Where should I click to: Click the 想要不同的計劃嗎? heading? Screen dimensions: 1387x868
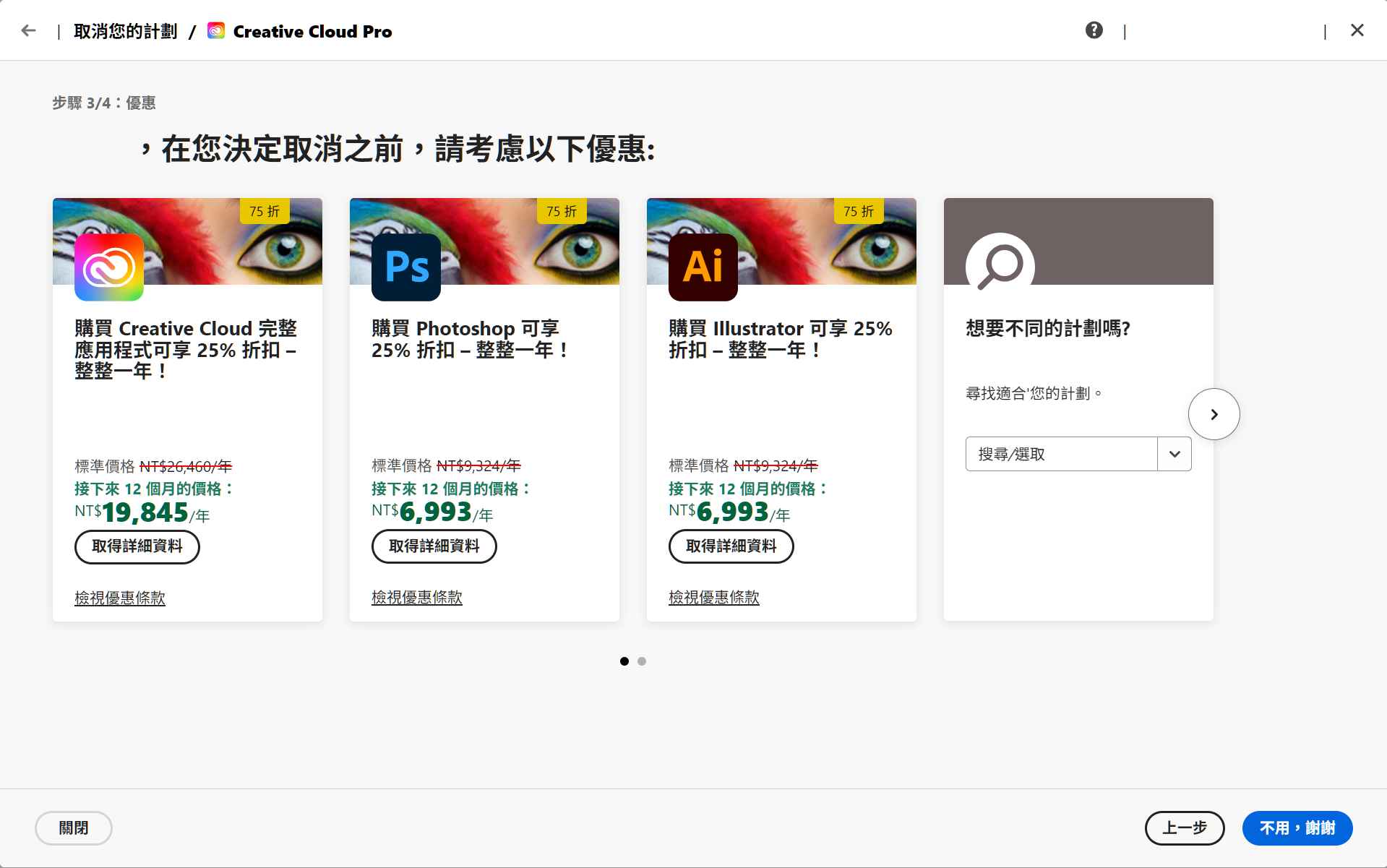tap(1048, 328)
